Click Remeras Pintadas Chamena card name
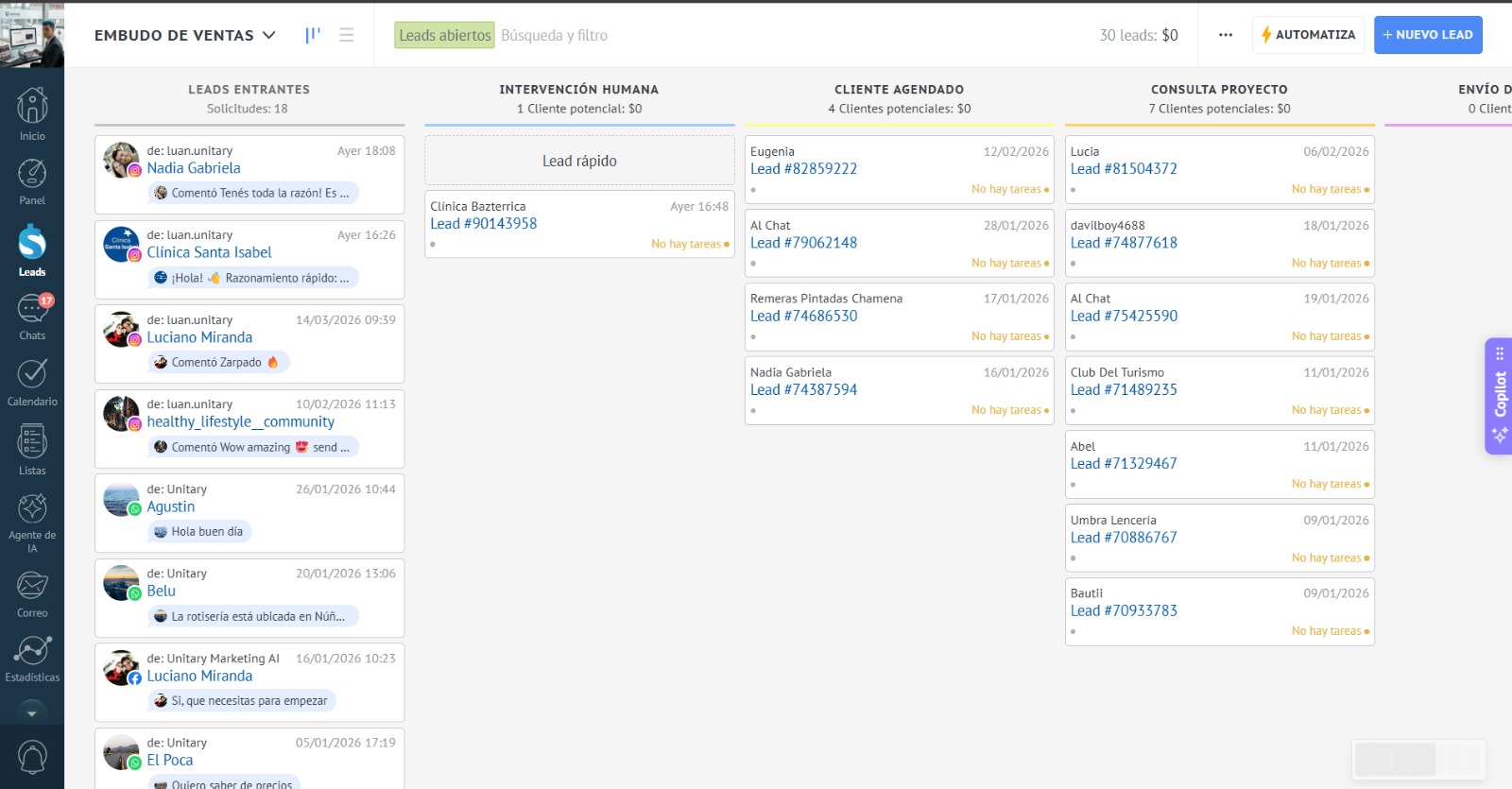 (826, 299)
